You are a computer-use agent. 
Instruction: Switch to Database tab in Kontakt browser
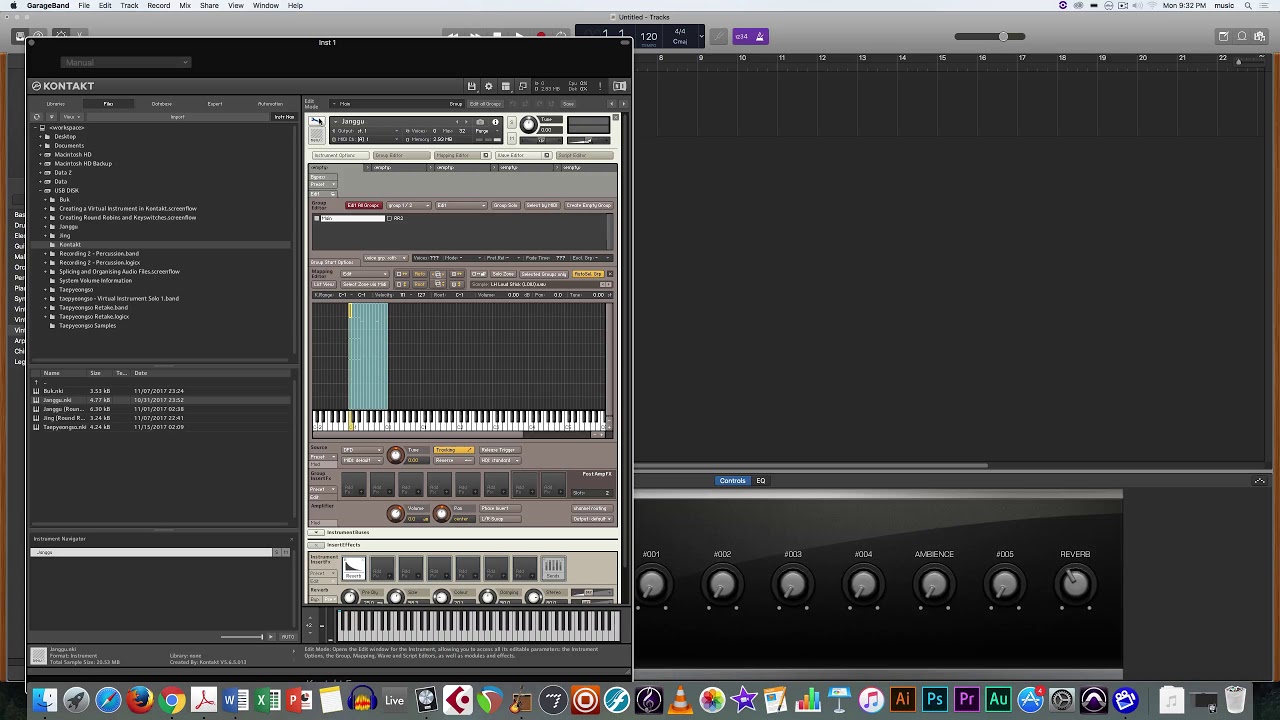161,104
